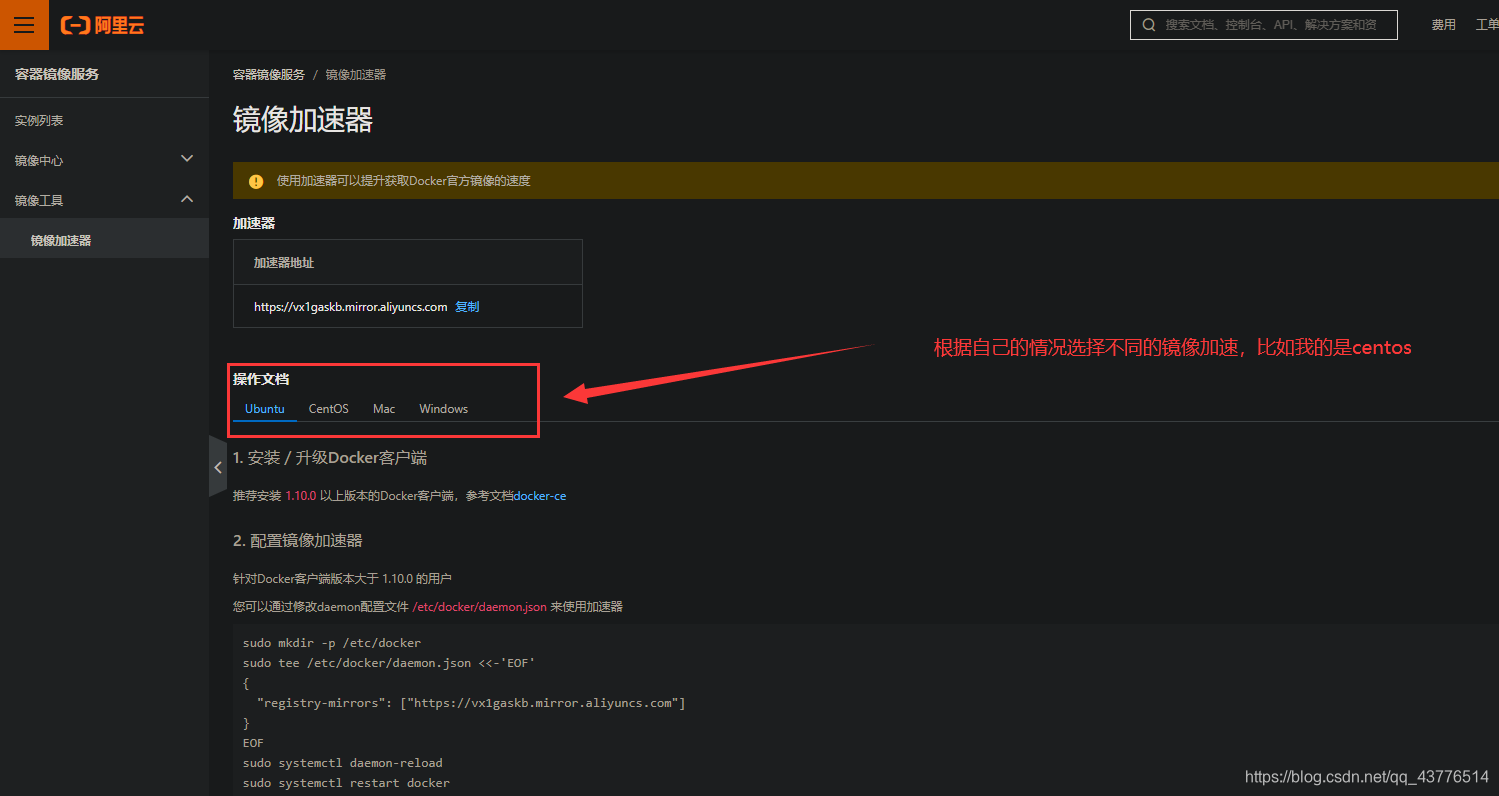The width and height of the screenshot is (1499, 796).
Task: Switch to the Windows tab
Action: (x=444, y=409)
